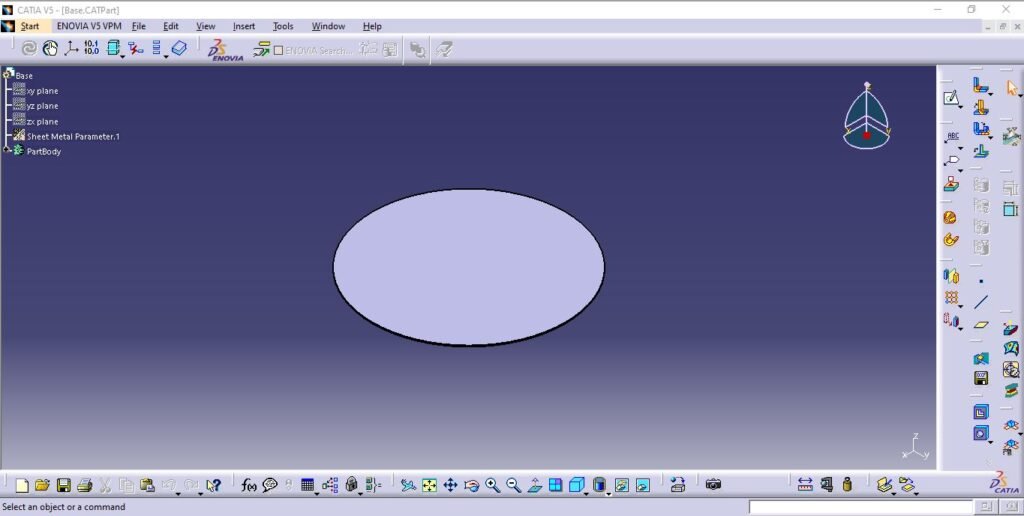
Task: Open the Quick View isometric cube dropdown
Action: click(586, 493)
